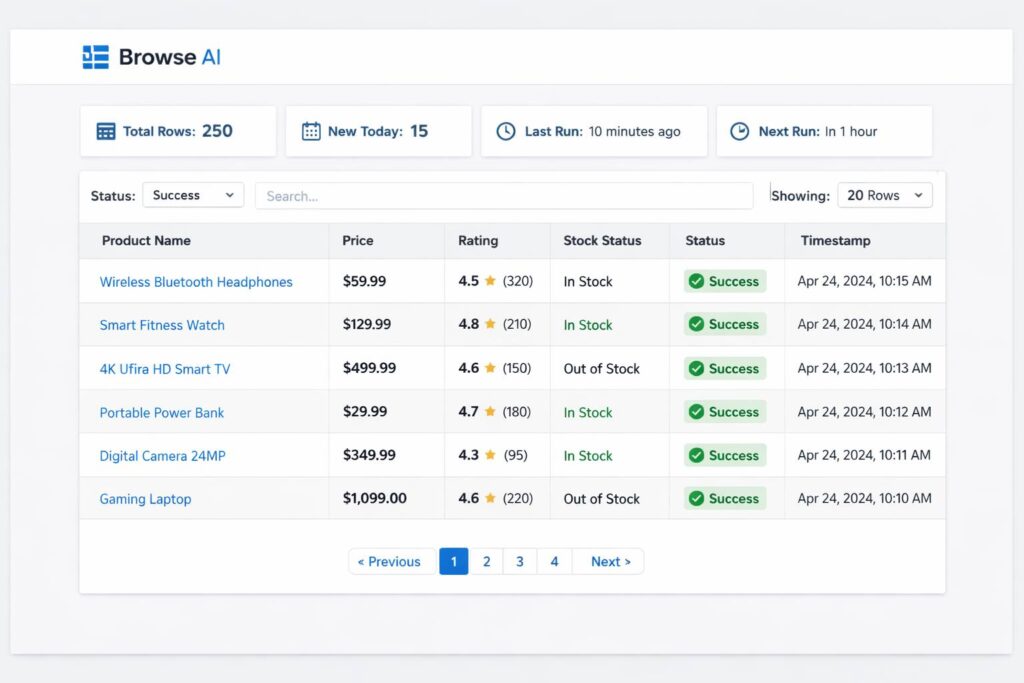This screenshot has height=683, width=1024.
Task: Open the Status filter dropdown
Action: coord(193,195)
